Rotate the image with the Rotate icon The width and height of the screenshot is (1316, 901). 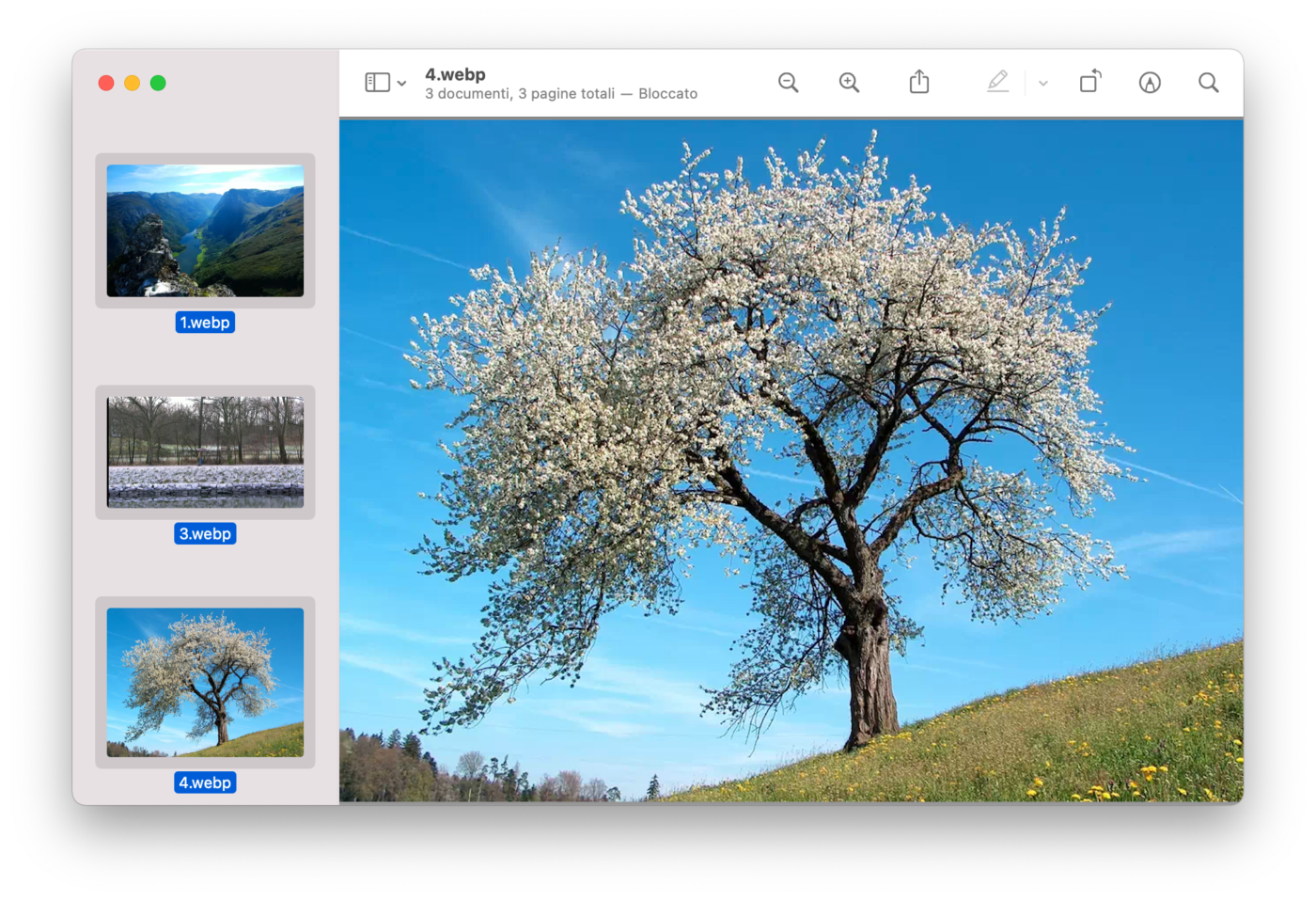point(1090,82)
